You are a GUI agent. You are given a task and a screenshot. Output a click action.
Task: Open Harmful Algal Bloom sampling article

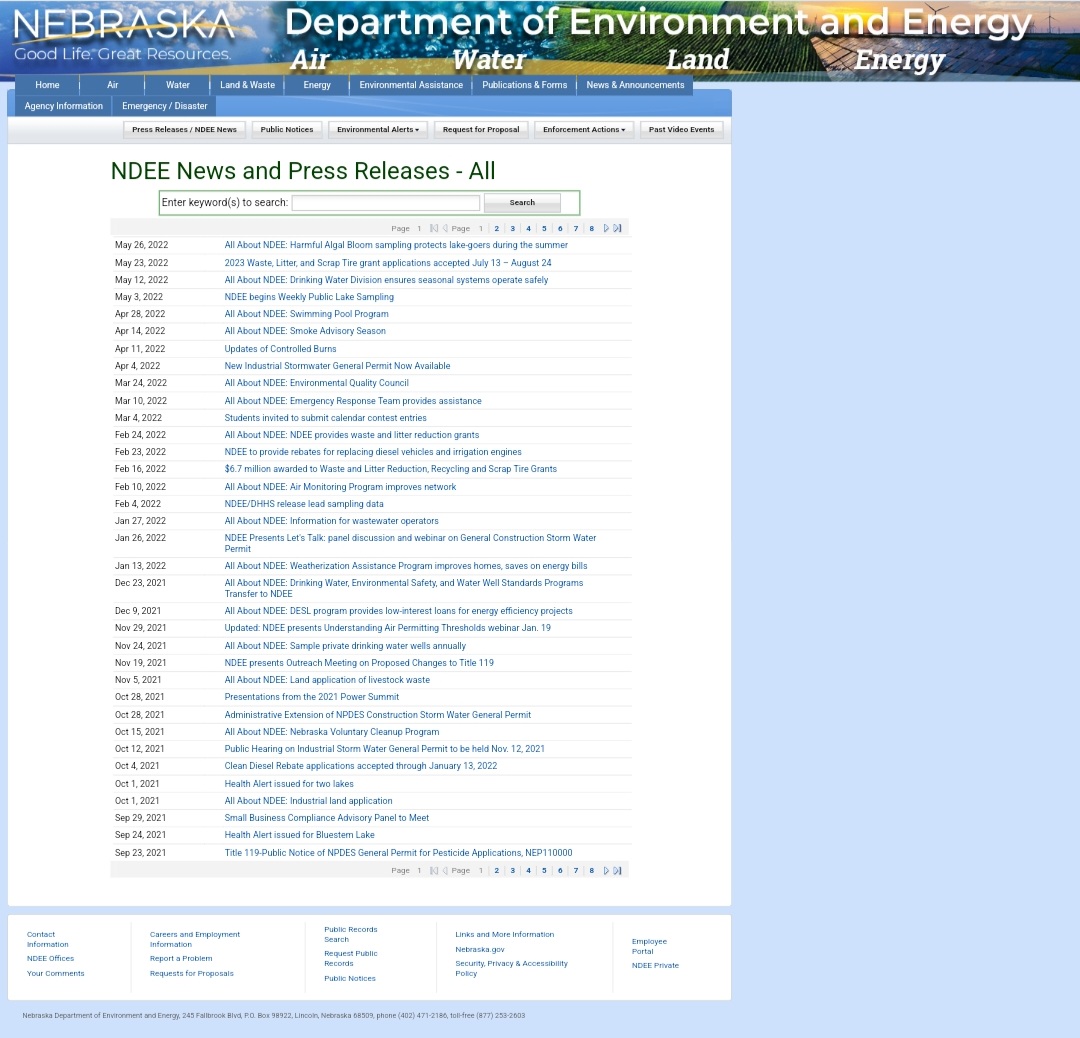pyautogui.click(x=396, y=245)
